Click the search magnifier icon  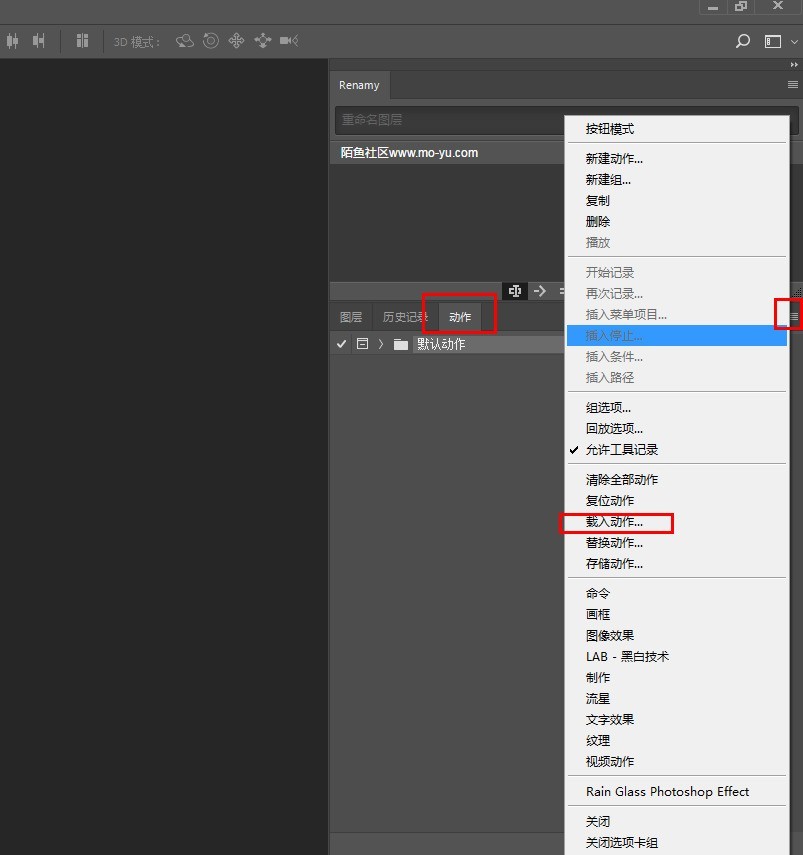click(x=742, y=41)
